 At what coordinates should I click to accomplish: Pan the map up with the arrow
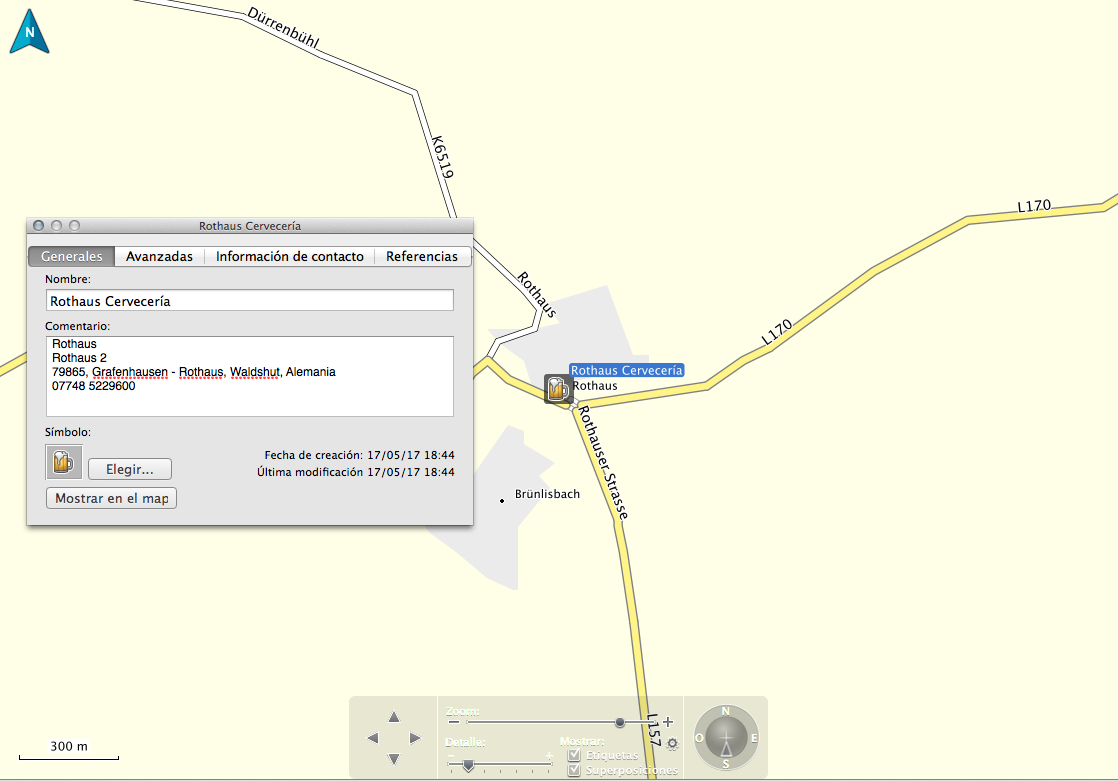[393, 717]
